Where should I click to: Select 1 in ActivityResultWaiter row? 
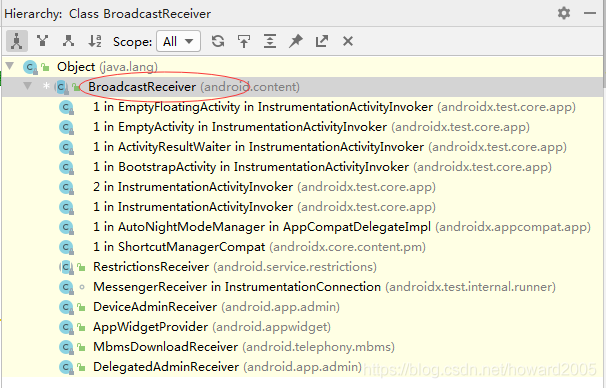coord(302,147)
